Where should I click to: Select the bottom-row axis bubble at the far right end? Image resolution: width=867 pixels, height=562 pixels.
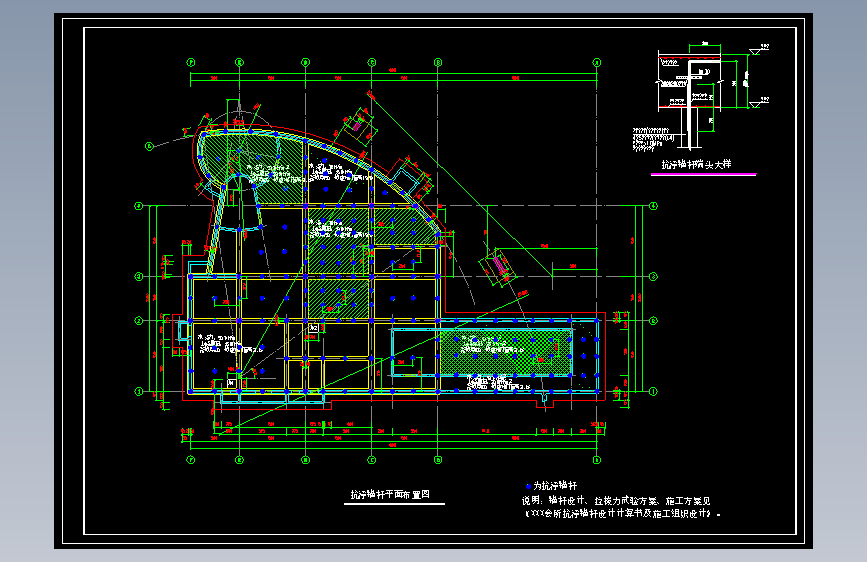pyautogui.click(x=597, y=460)
